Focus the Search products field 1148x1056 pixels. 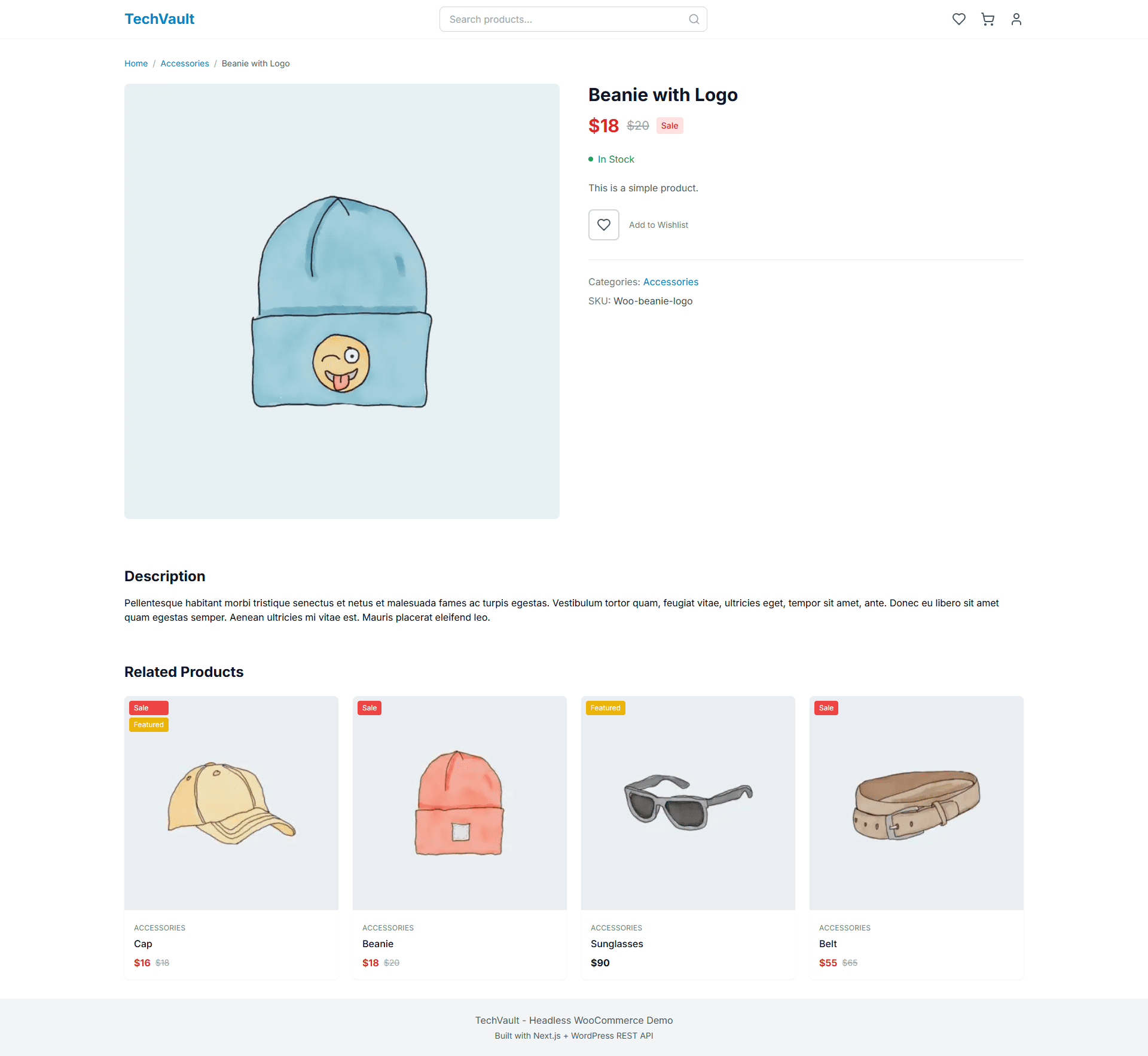click(x=573, y=19)
